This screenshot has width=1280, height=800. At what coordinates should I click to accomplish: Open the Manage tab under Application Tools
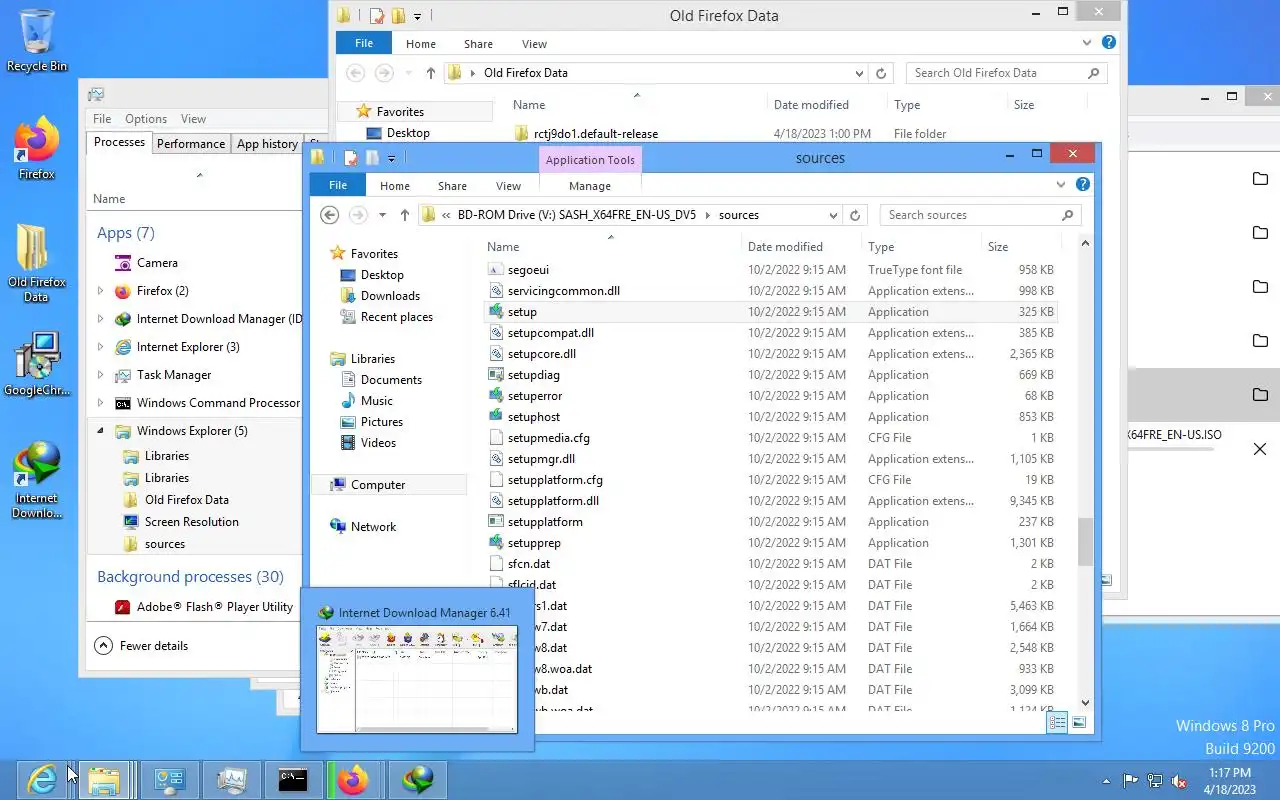[x=590, y=186]
